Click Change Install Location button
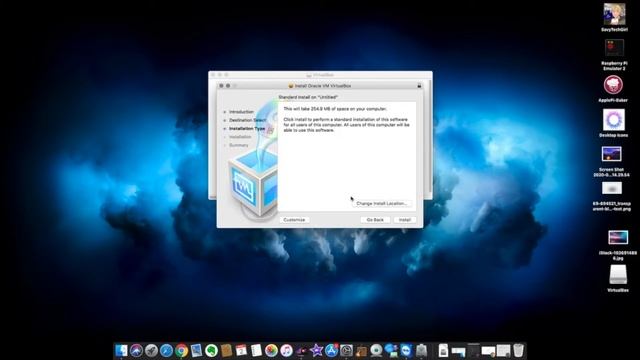The height and width of the screenshot is (360, 640). [382, 203]
